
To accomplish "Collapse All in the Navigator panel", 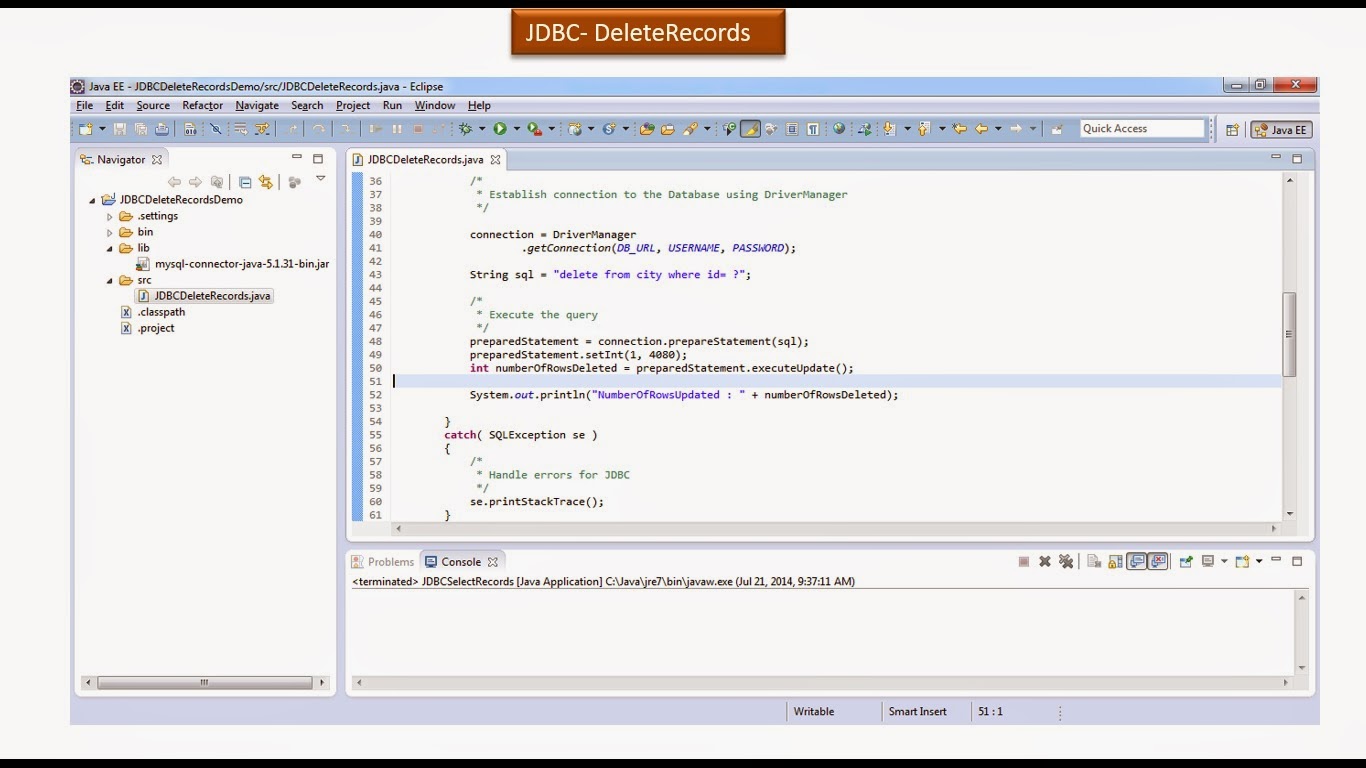I will click(x=245, y=182).
